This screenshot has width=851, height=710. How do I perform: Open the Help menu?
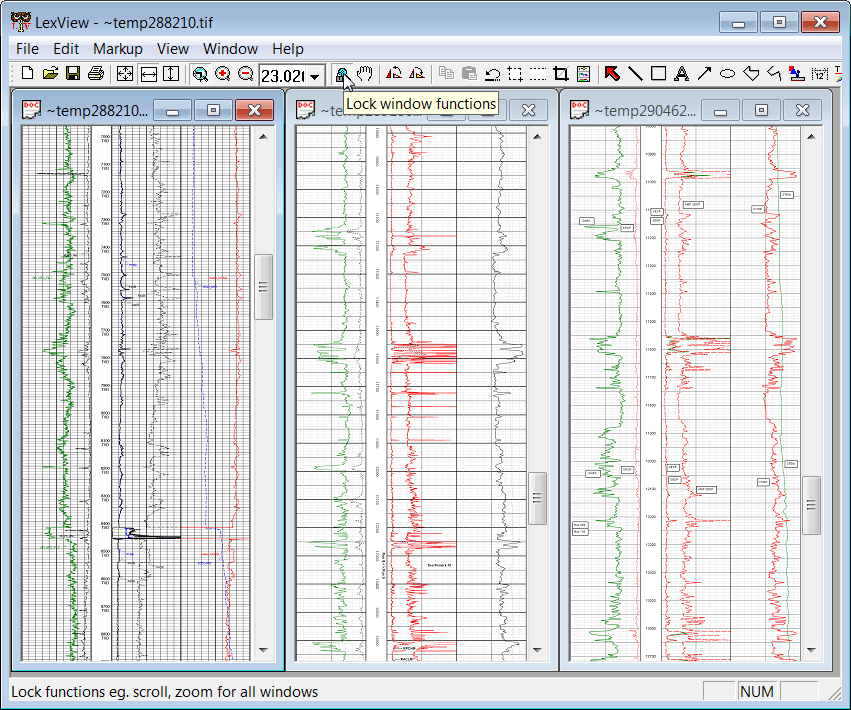click(x=288, y=49)
